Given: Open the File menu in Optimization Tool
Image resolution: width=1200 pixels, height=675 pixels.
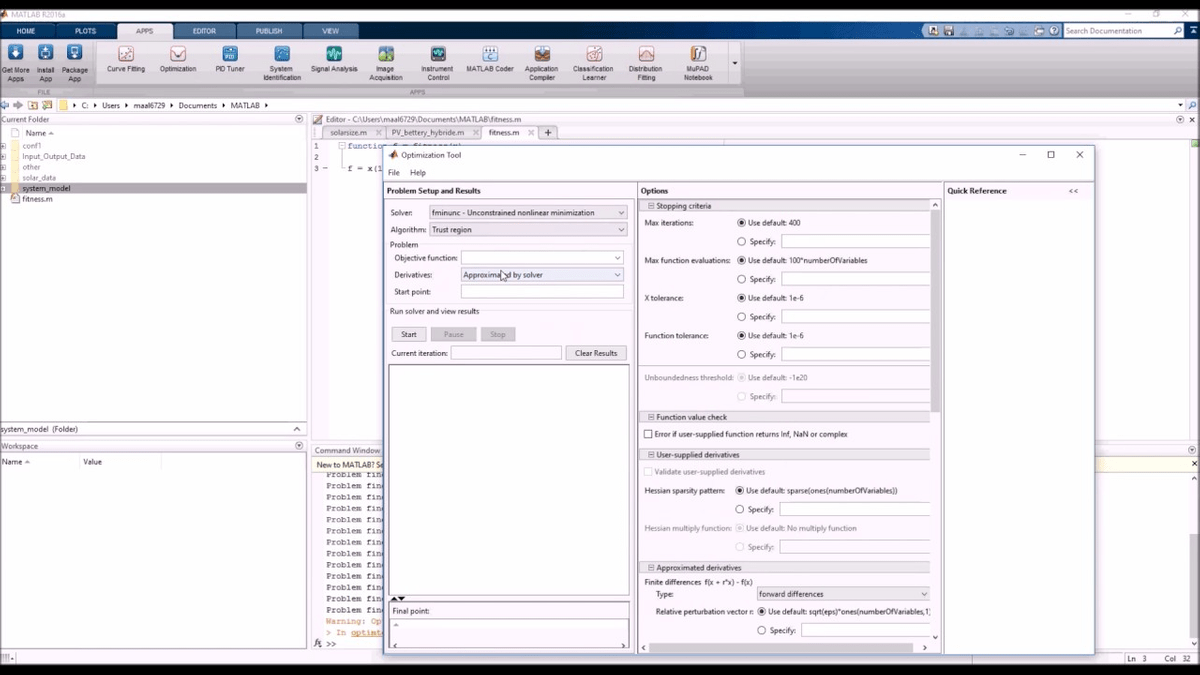Looking at the screenshot, I should click(394, 173).
